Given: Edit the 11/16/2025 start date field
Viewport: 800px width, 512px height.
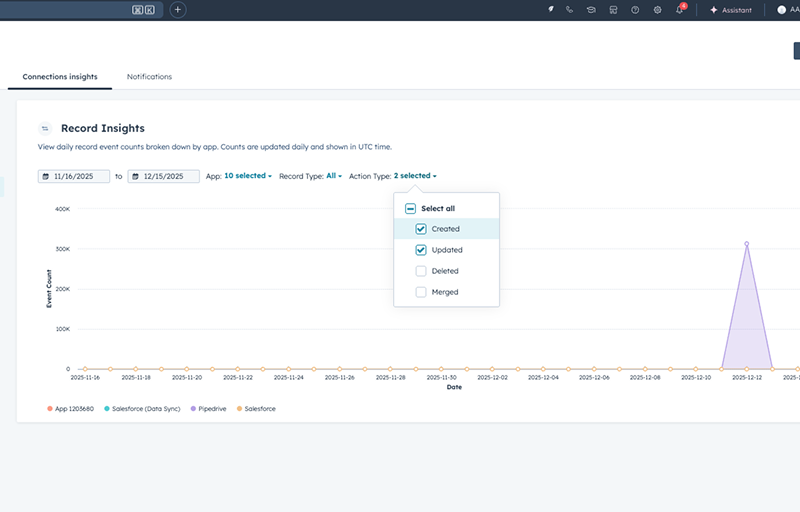Looking at the screenshot, I should pyautogui.click(x=74, y=176).
